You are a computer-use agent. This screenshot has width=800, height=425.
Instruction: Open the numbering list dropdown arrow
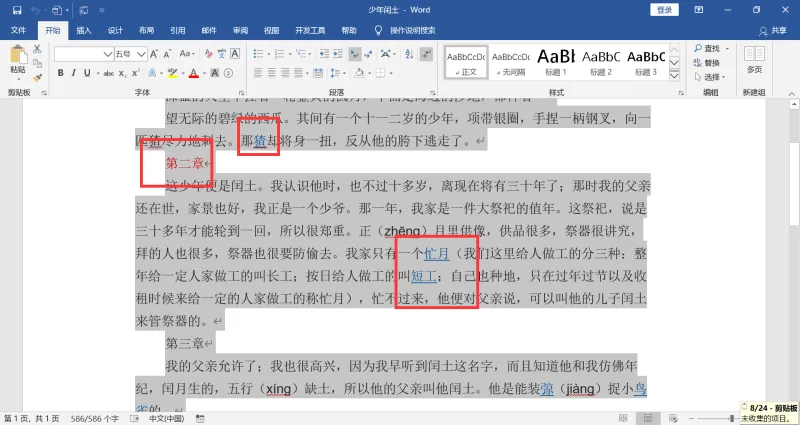coord(290,54)
